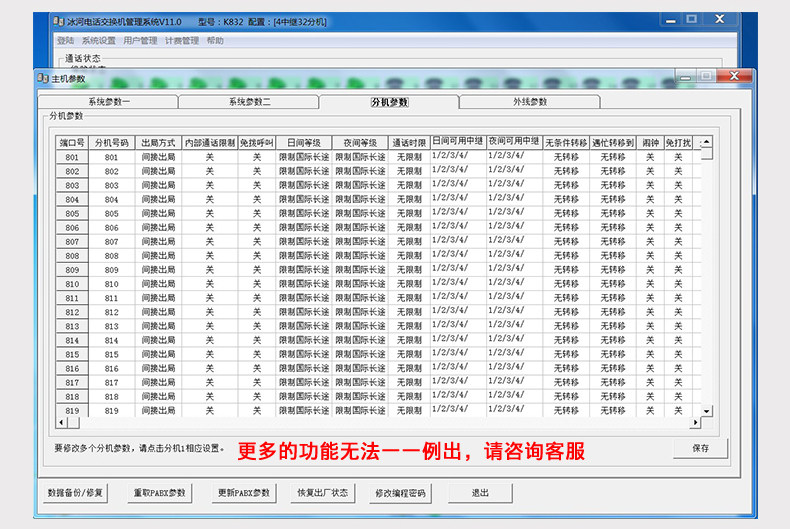The height and width of the screenshot is (529, 790).
Task: Close the main management system window
Action: click(719, 19)
